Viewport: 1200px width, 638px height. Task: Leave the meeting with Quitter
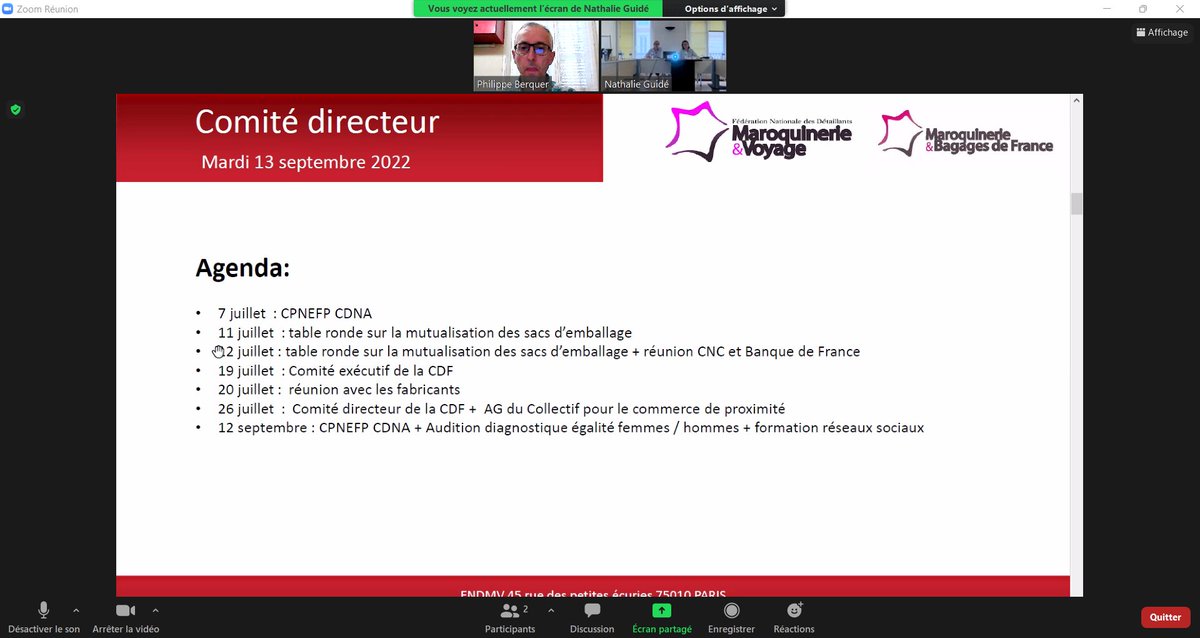(1165, 617)
